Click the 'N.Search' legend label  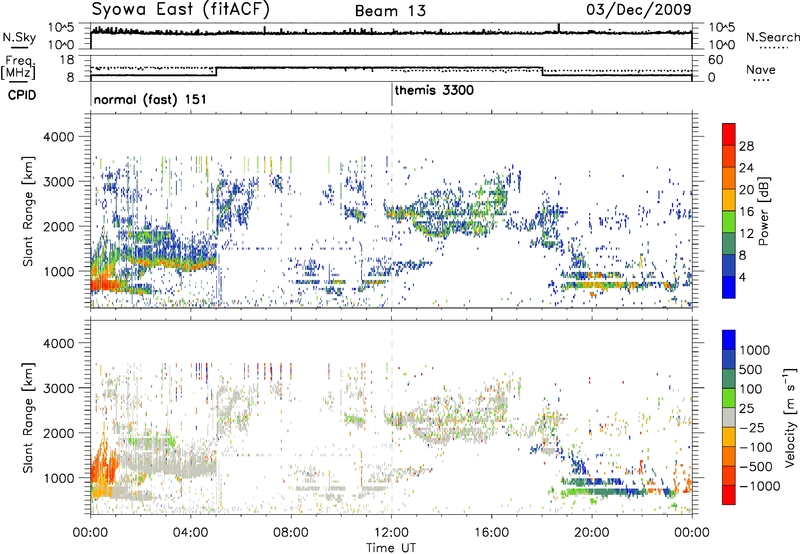coord(772,37)
